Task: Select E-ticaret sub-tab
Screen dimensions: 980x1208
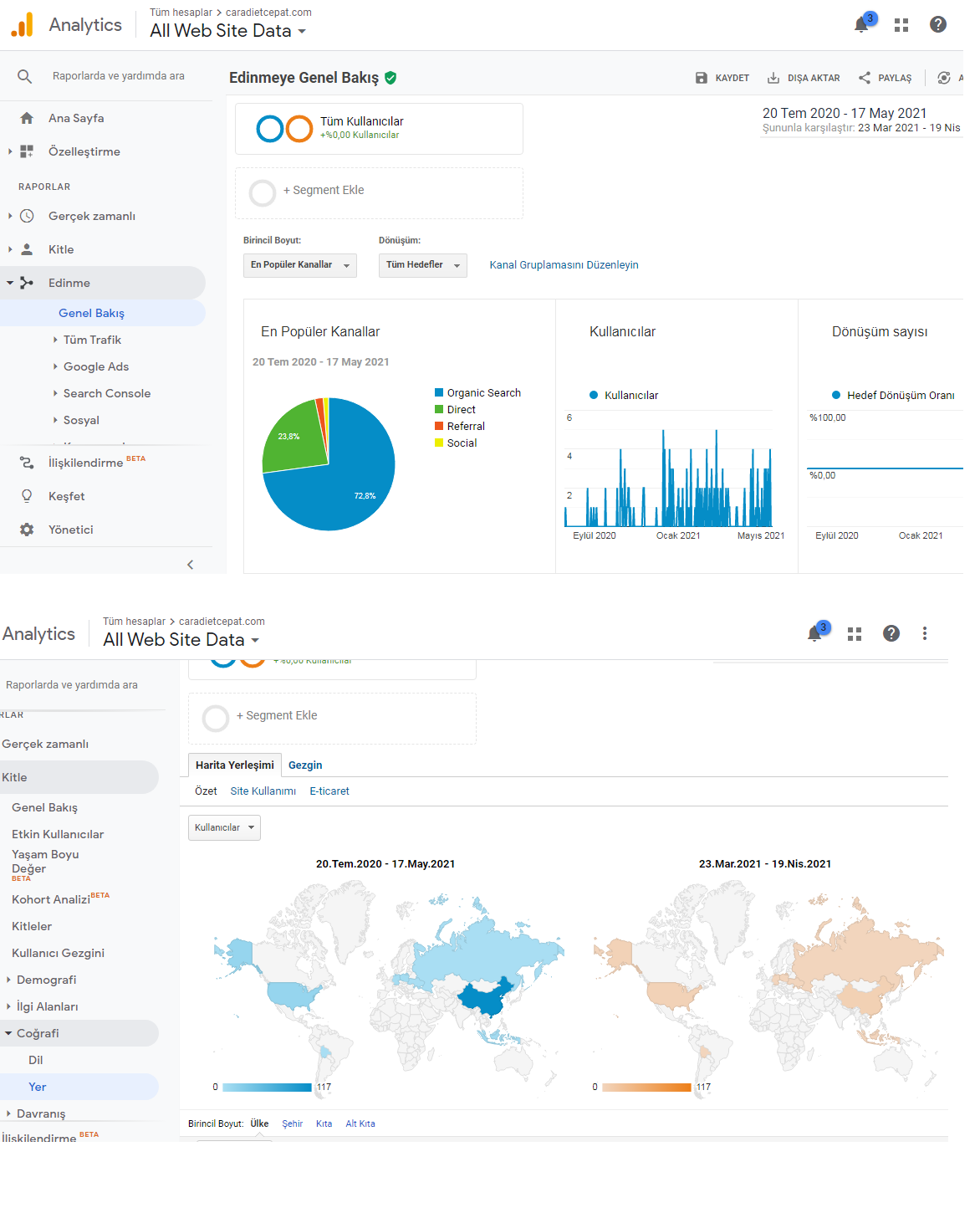Action: pyautogui.click(x=329, y=791)
